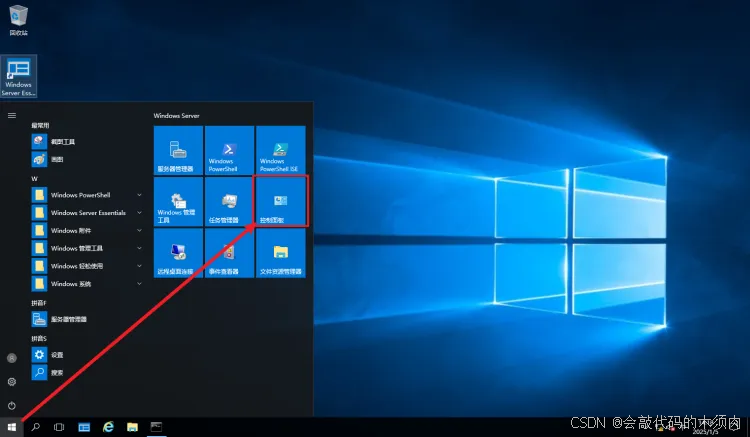Viewport: 750px width, 437px height.
Task: Launch the Windows PowerShell tile
Action: pos(230,150)
